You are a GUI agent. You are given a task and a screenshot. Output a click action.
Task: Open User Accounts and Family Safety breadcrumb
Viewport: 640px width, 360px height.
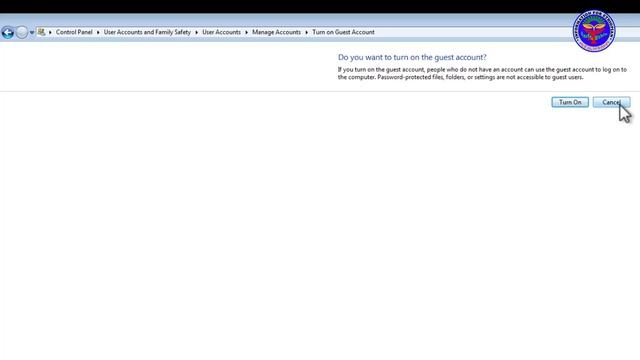click(x=147, y=32)
